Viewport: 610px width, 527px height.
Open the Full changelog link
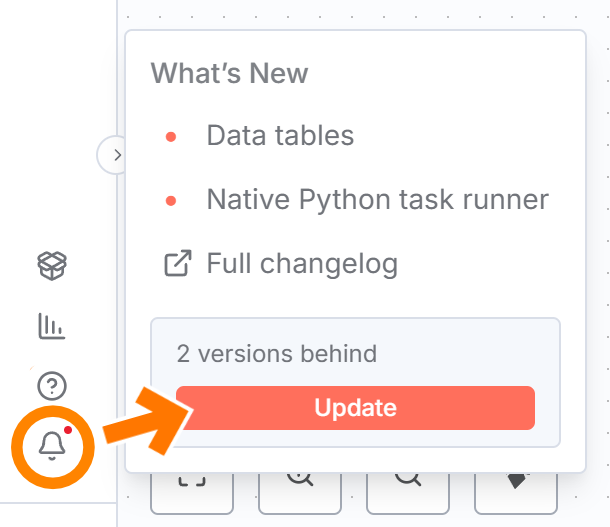[302, 264]
